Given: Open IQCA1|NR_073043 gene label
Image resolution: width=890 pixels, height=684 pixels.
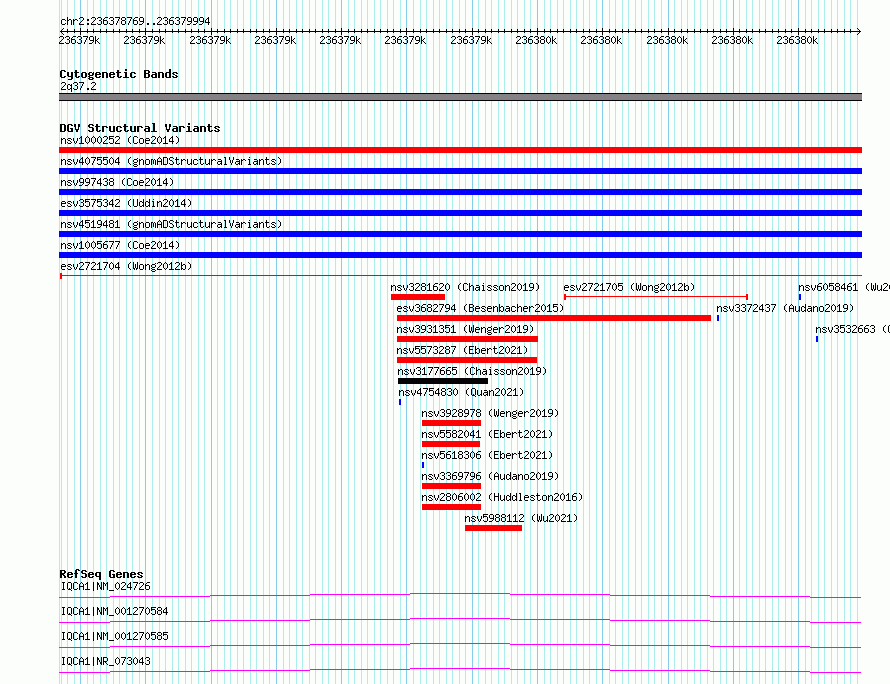Looking at the screenshot, I should coord(105,661).
